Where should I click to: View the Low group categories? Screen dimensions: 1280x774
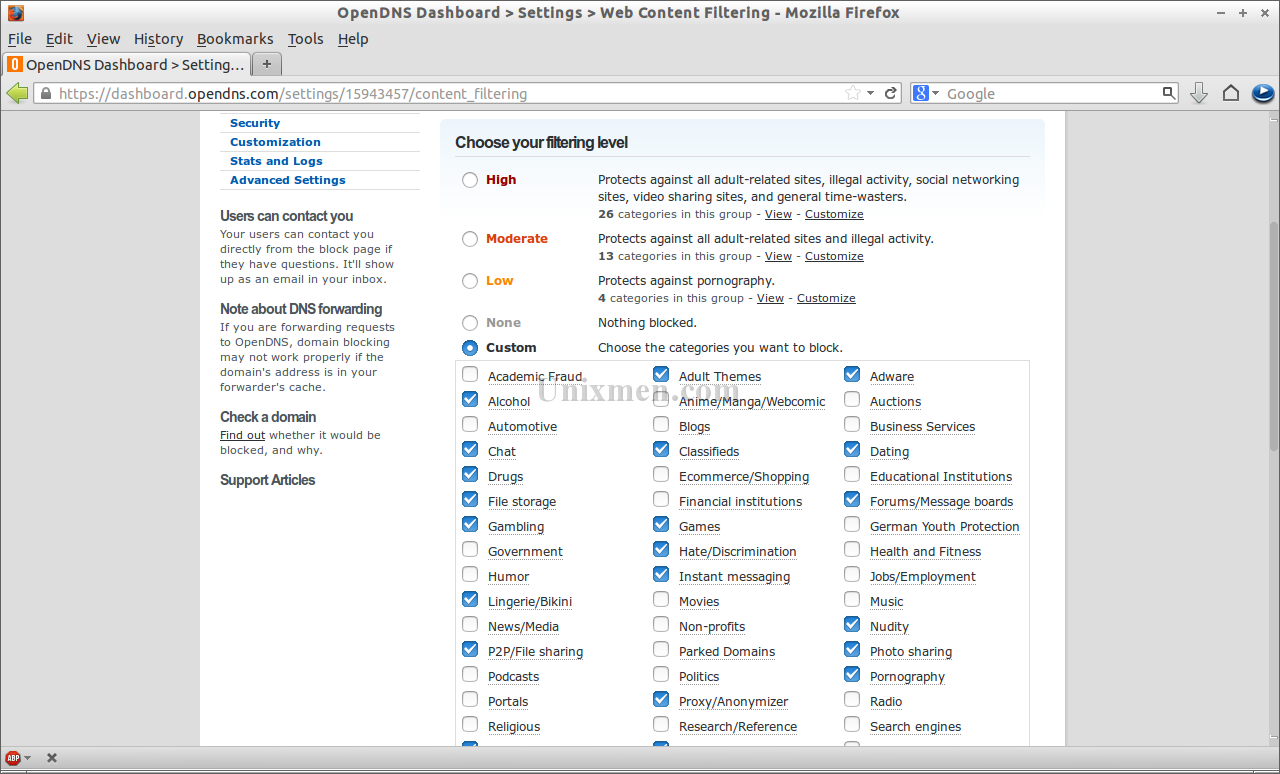tap(770, 298)
